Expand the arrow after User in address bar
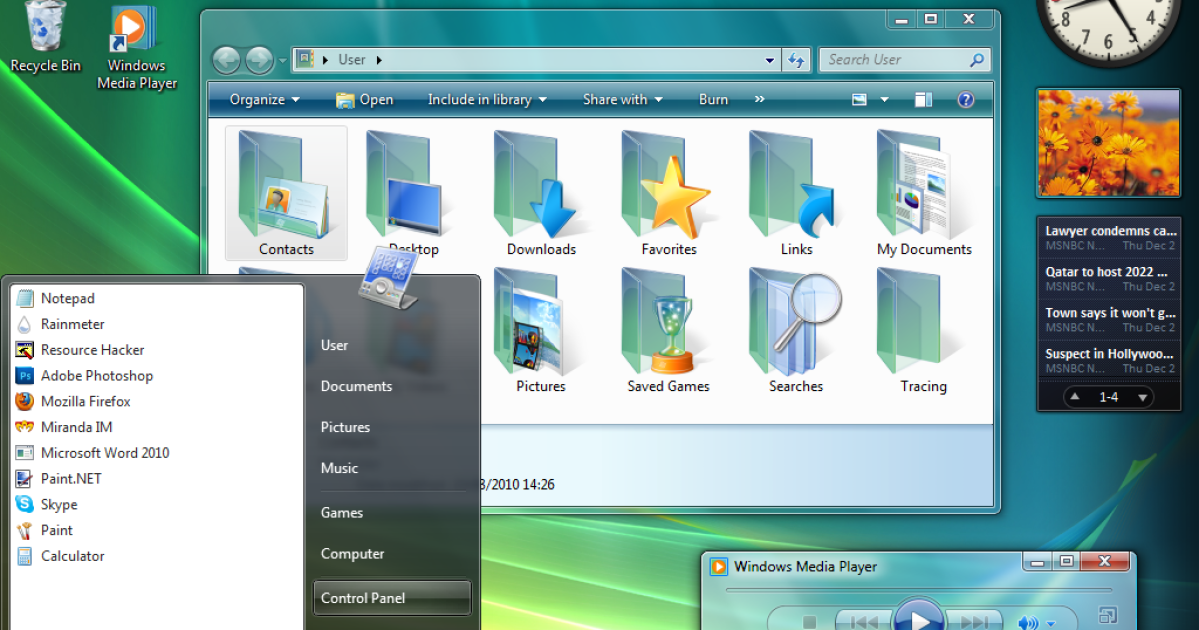 click(379, 60)
